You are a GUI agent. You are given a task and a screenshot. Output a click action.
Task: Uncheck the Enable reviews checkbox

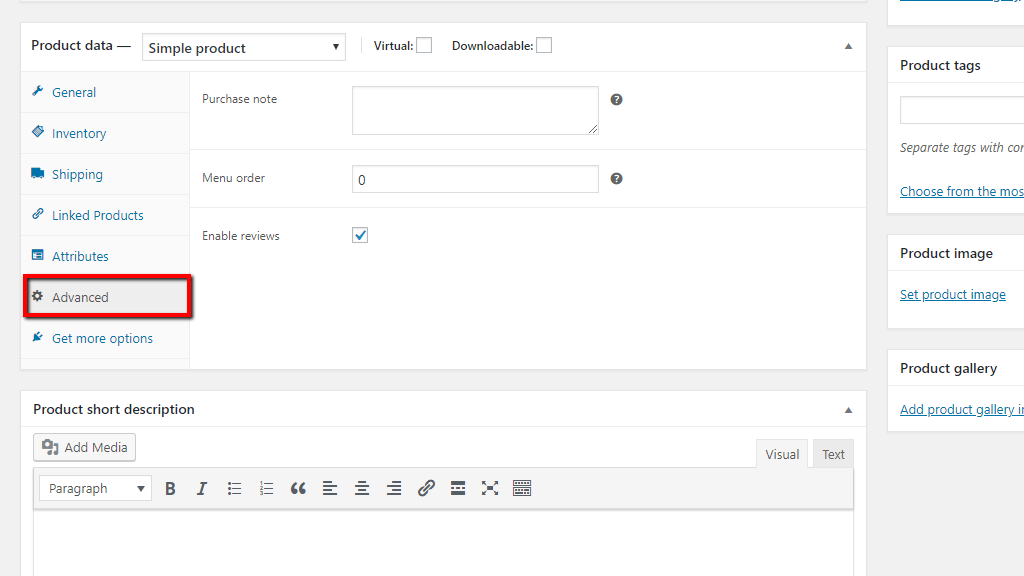360,235
